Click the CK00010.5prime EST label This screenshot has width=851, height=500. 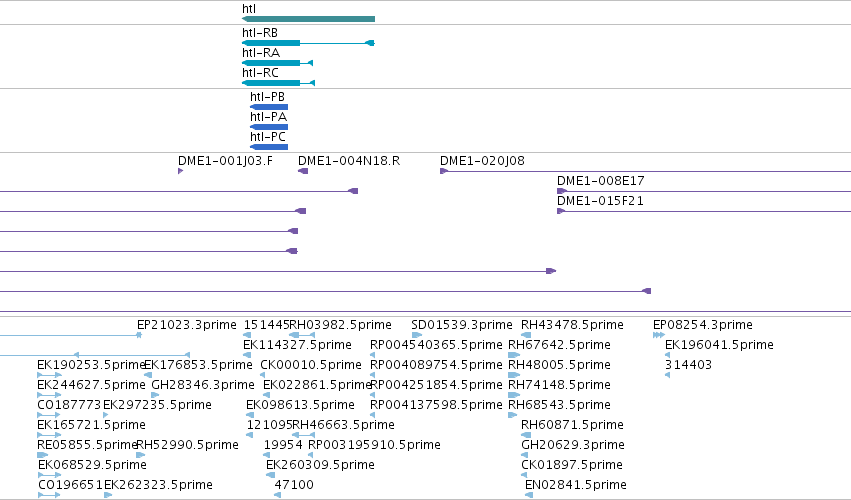(311, 365)
